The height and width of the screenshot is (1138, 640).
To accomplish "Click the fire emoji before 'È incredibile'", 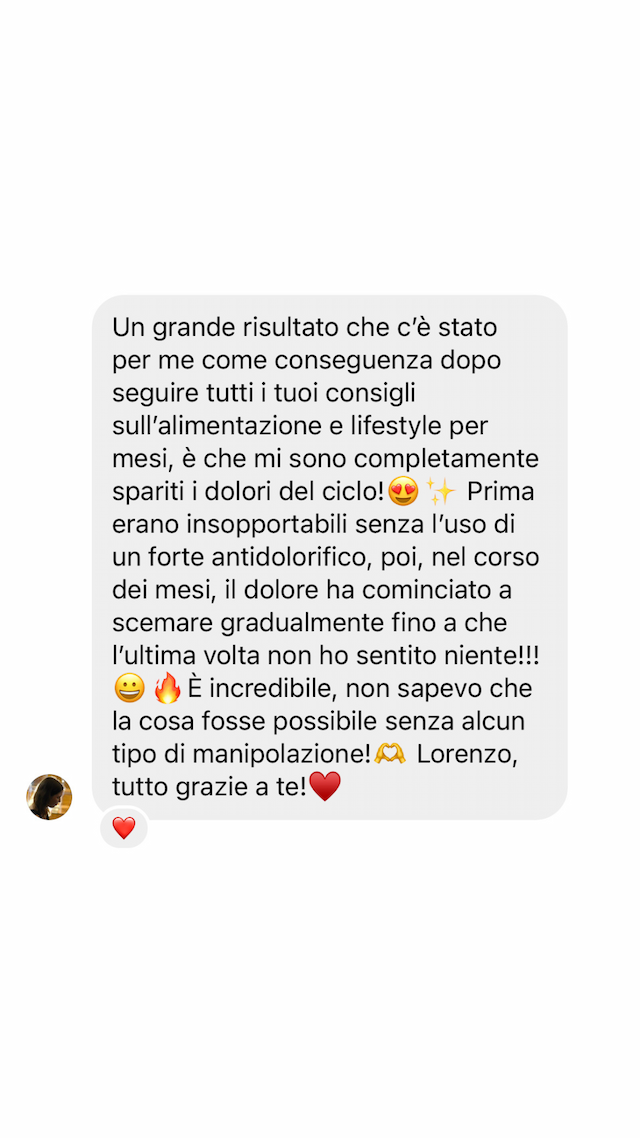I will (168, 689).
